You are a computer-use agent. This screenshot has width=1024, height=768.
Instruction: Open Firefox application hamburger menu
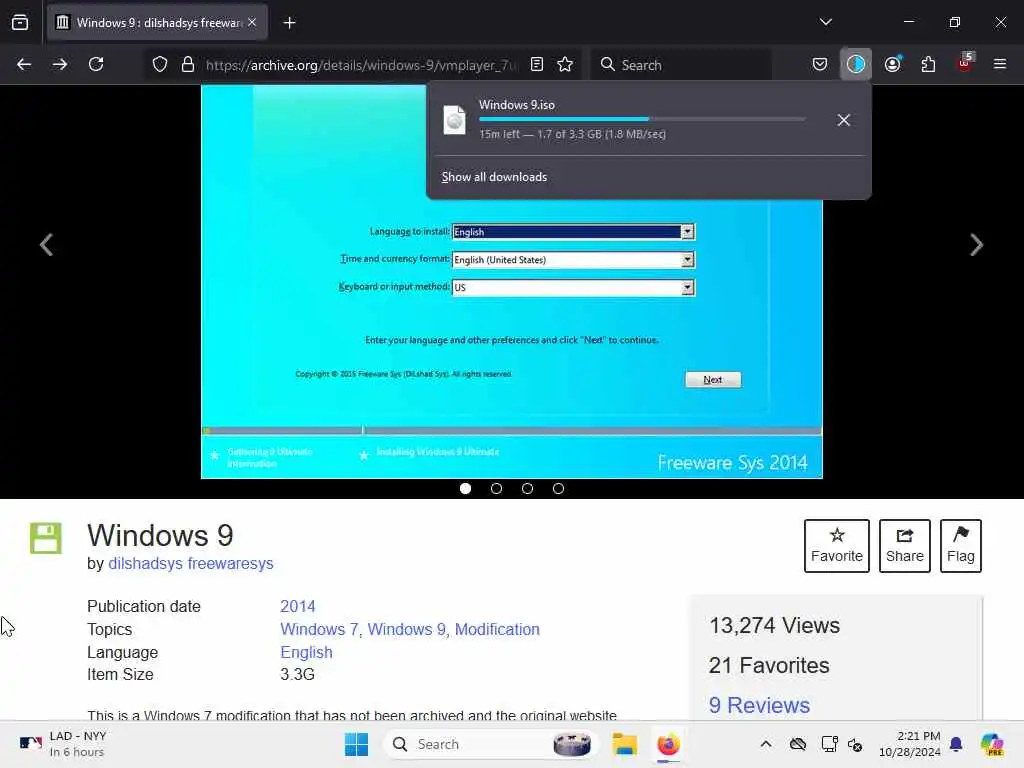pos(1000,64)
